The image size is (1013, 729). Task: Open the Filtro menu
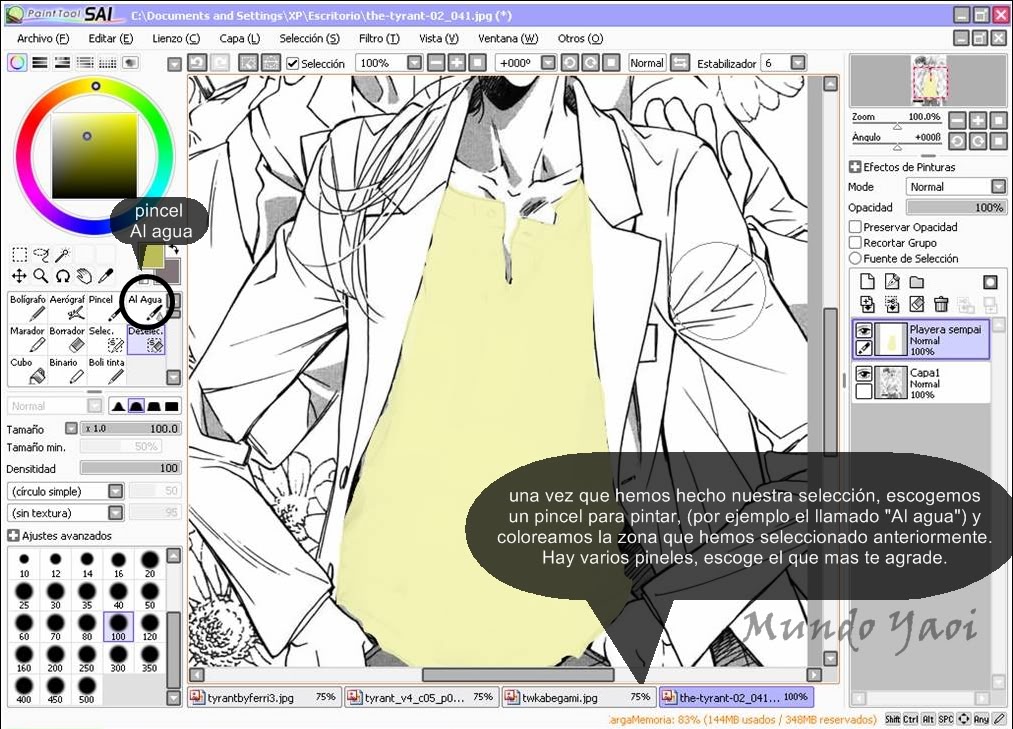(379, 39)
